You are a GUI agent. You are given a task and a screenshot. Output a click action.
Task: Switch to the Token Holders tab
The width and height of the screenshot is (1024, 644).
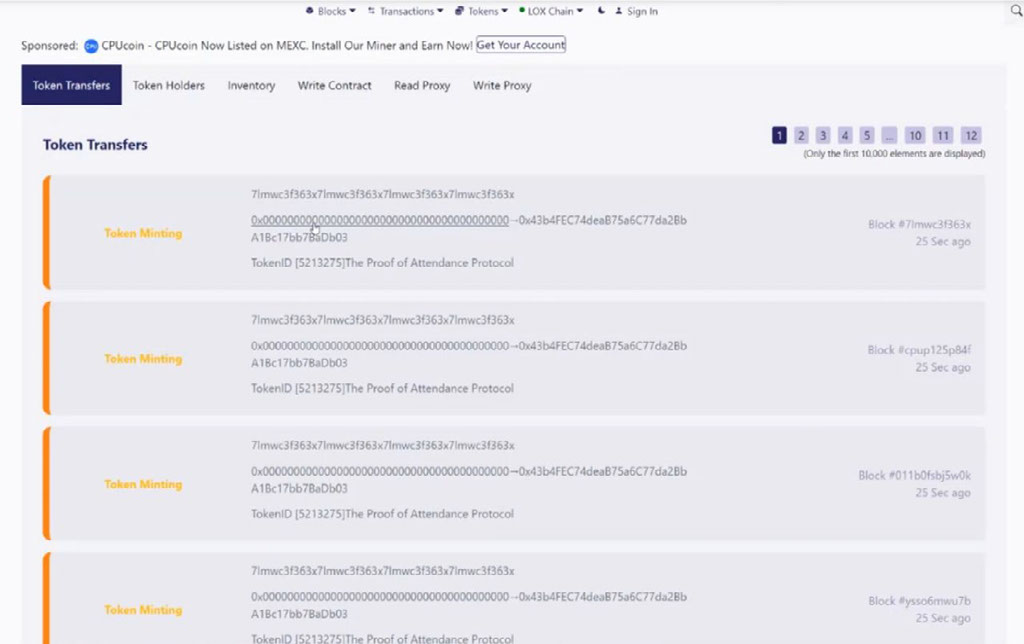coord(168,86)
